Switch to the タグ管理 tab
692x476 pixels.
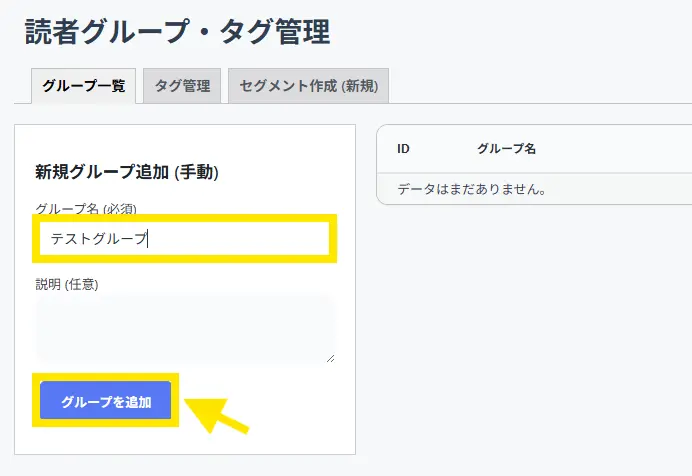point(182,86)
